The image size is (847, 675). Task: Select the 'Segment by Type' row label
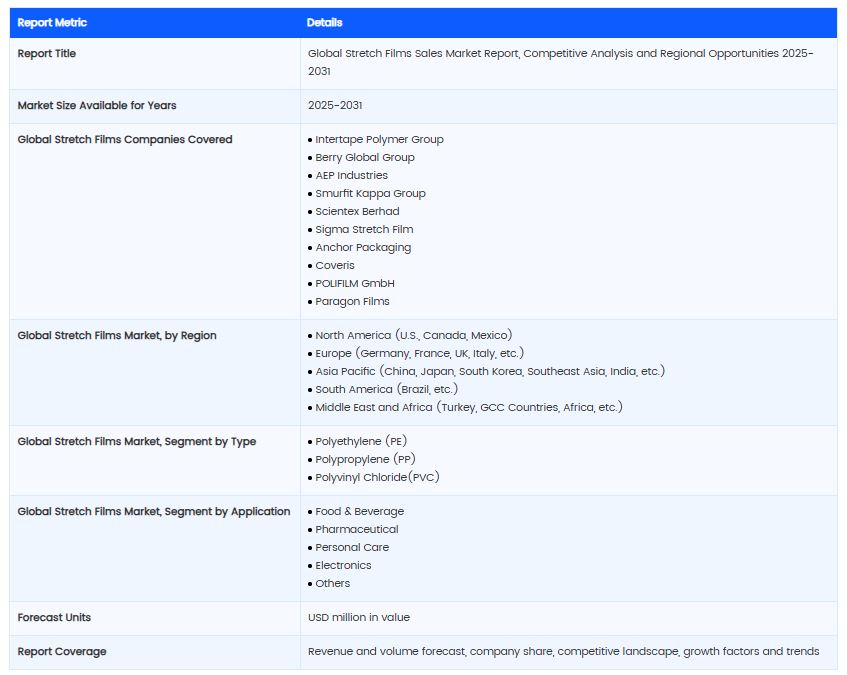pyautogui.click(x=137, y=442)
